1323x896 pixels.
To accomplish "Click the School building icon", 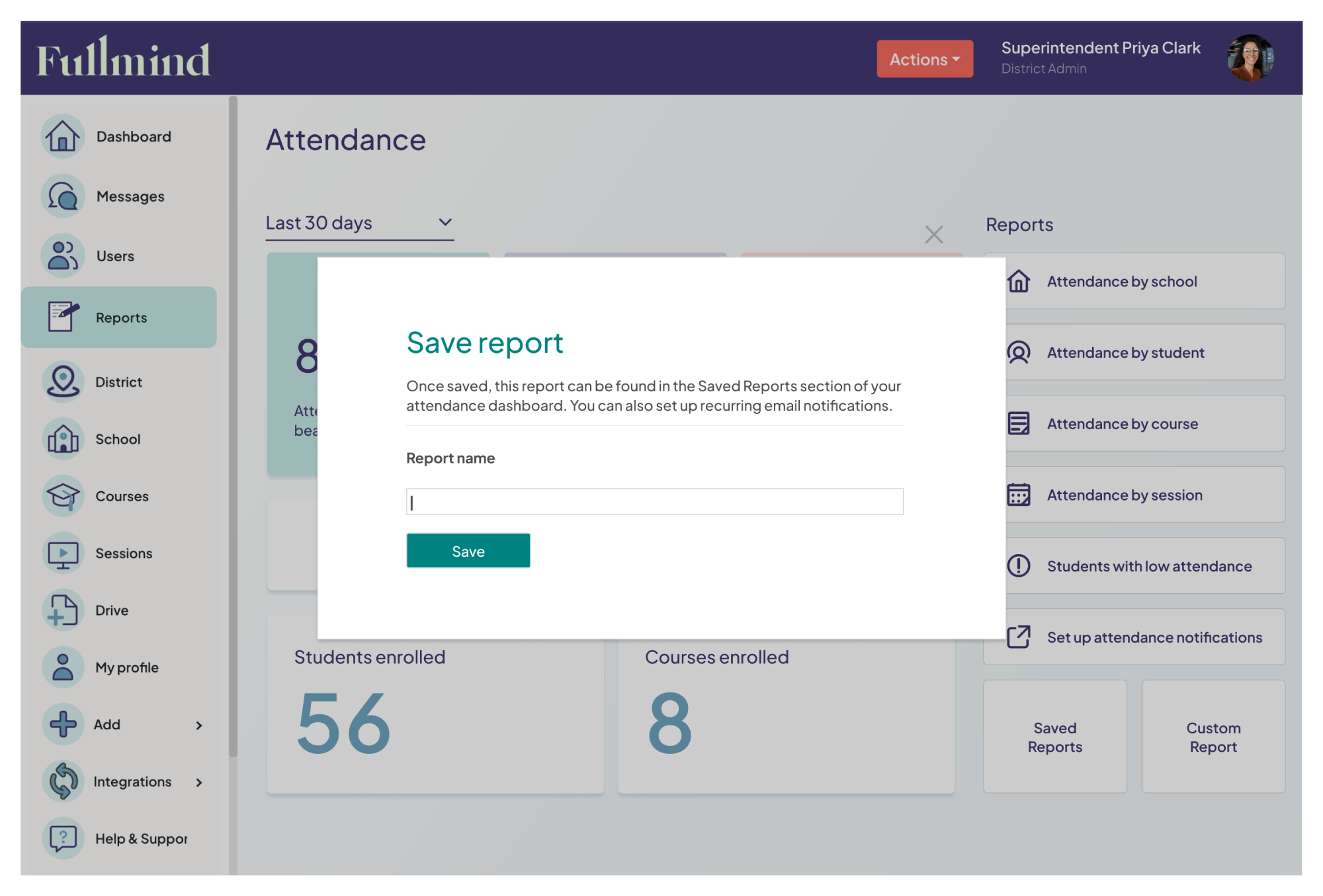I will pos(63,439).
